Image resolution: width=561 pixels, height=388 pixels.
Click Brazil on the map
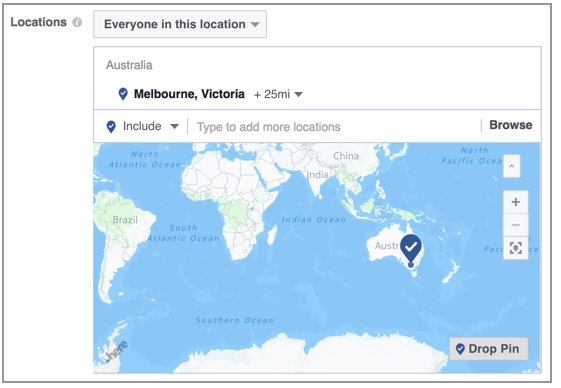125,220
